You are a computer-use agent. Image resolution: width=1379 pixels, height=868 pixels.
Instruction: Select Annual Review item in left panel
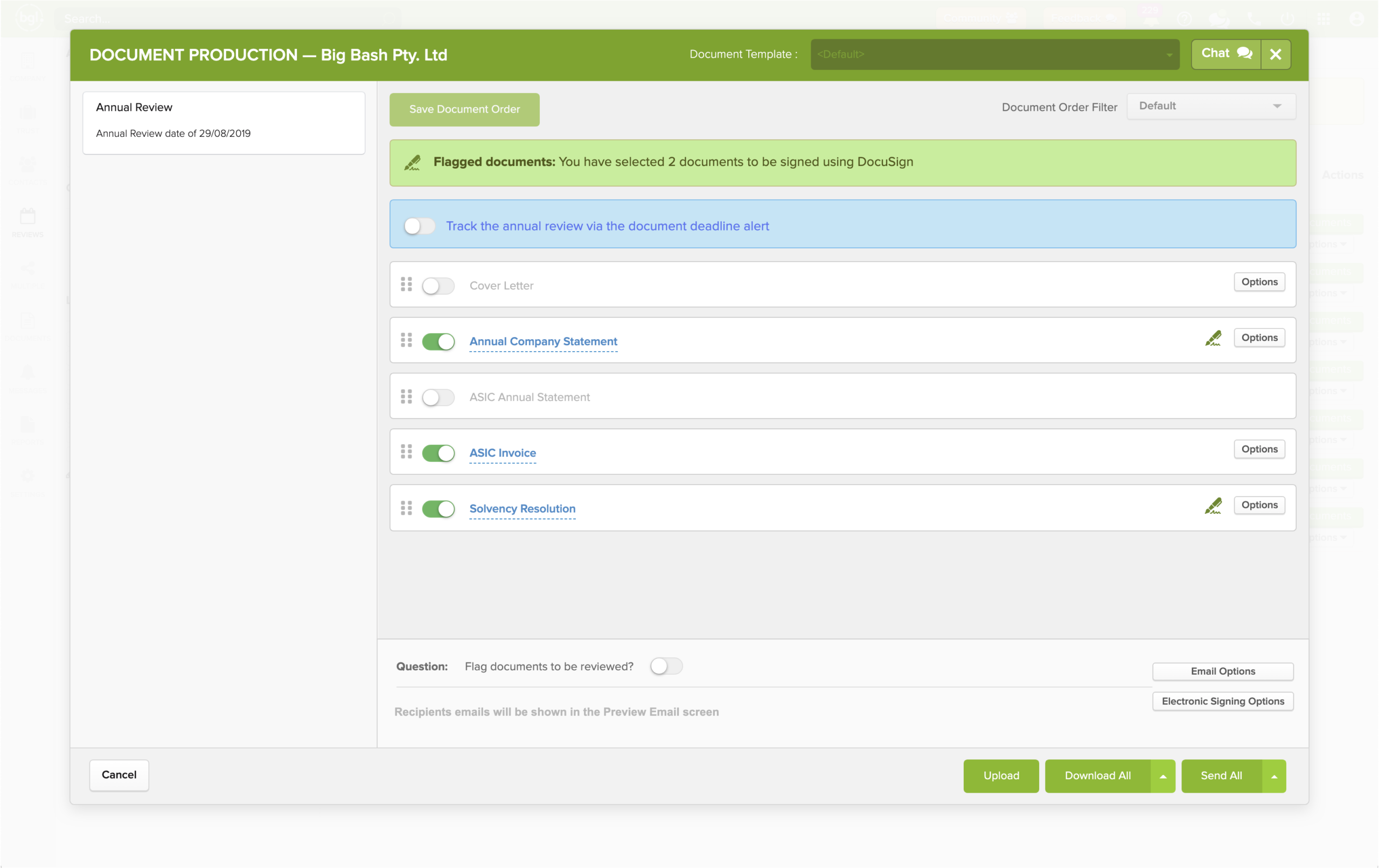click(x=224, y=121)
